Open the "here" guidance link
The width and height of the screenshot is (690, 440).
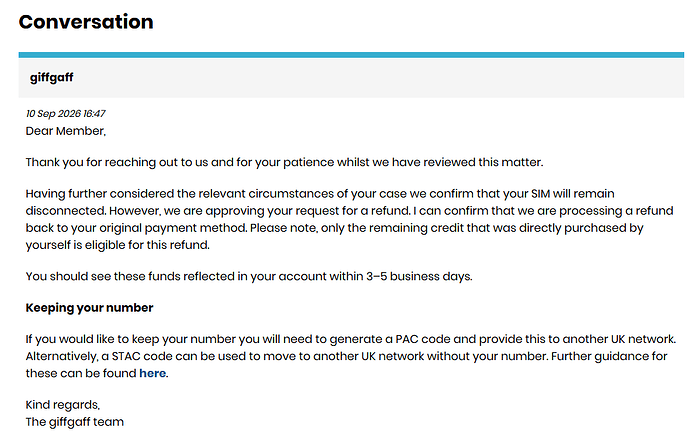coord(153,373)
